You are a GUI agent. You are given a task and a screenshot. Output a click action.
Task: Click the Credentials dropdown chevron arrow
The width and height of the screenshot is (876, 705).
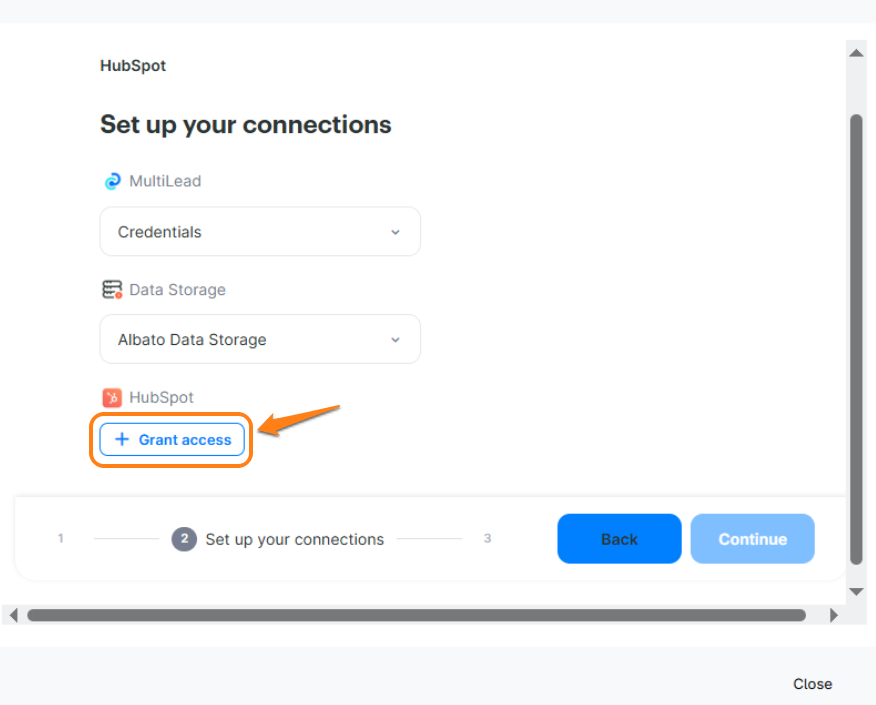(395, 232)
